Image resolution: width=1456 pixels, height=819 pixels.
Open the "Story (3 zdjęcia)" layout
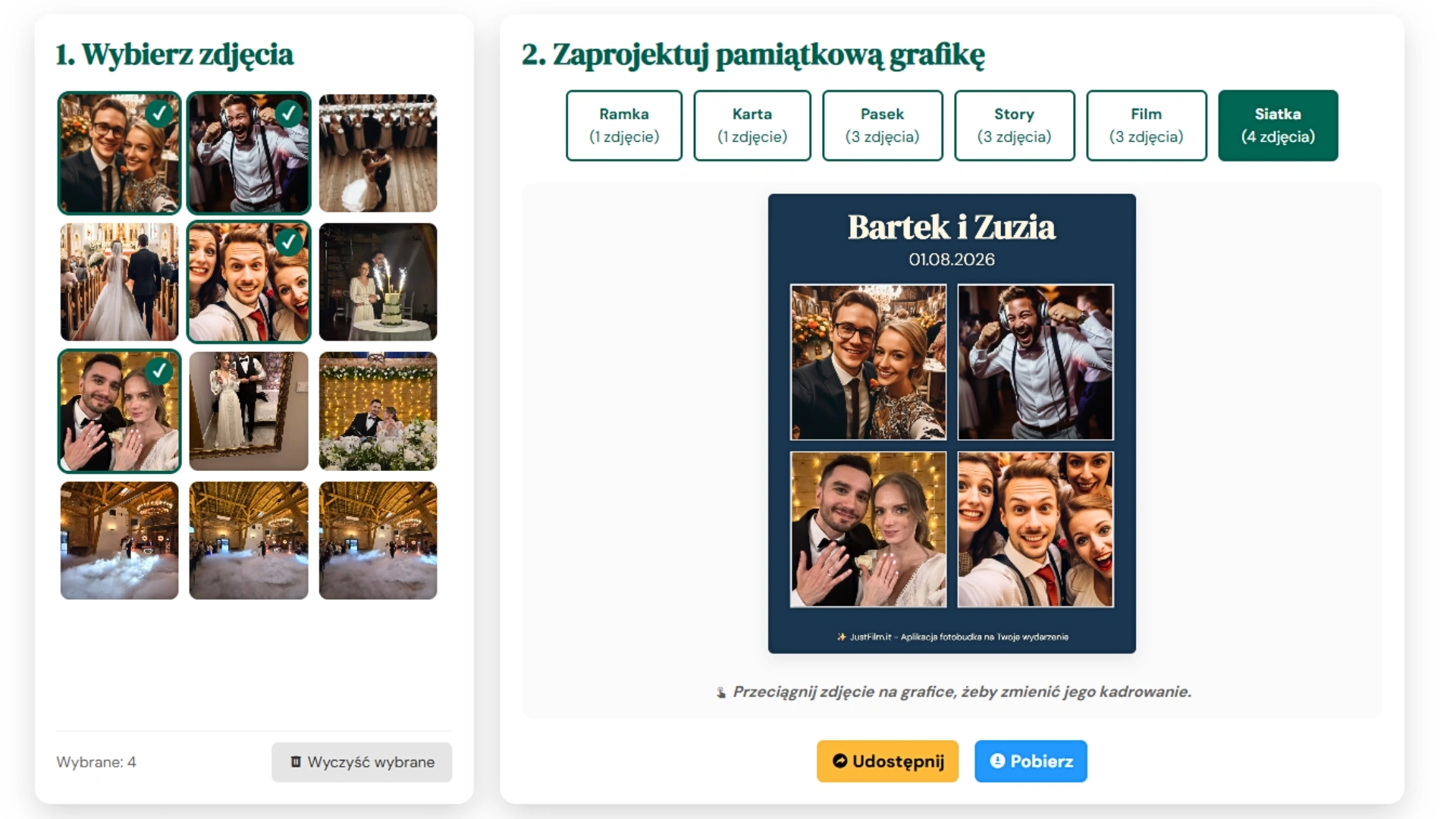(1014, 125)
